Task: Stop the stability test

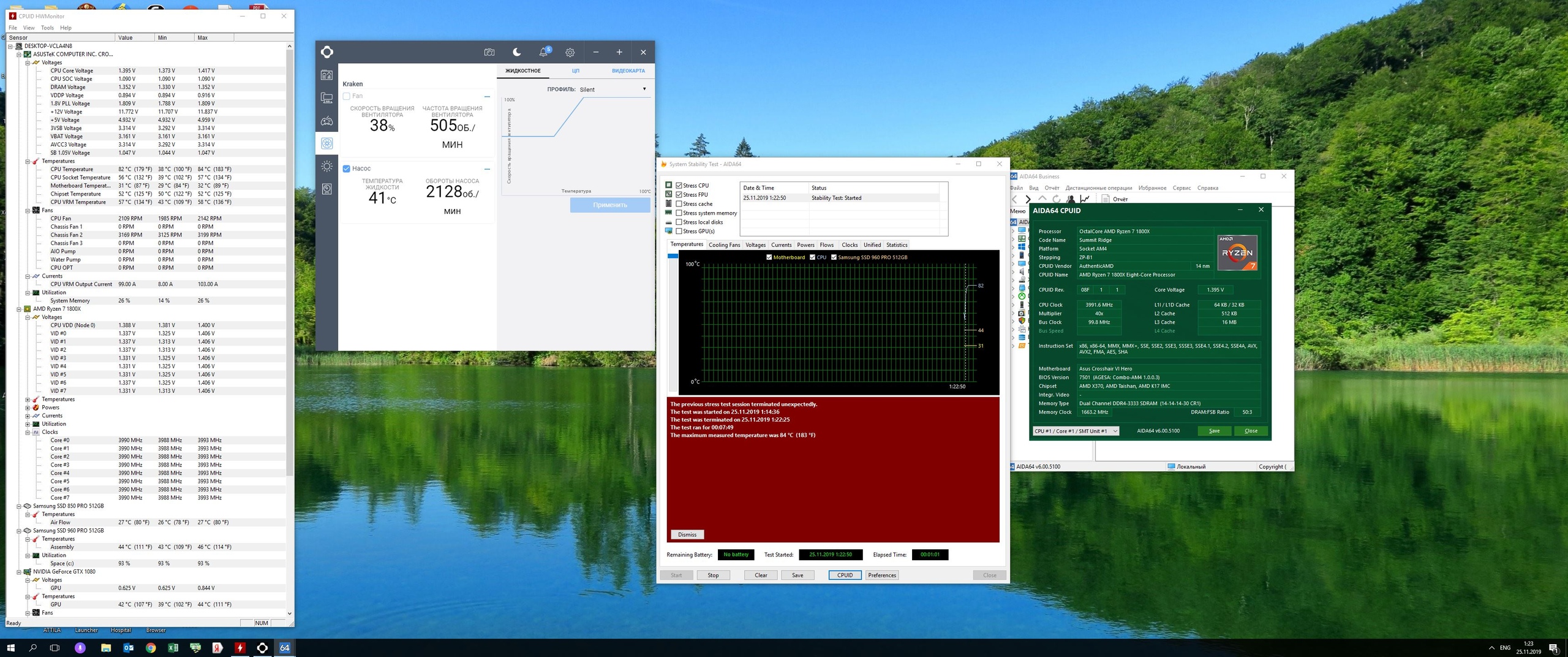Action: click(713, 575)
